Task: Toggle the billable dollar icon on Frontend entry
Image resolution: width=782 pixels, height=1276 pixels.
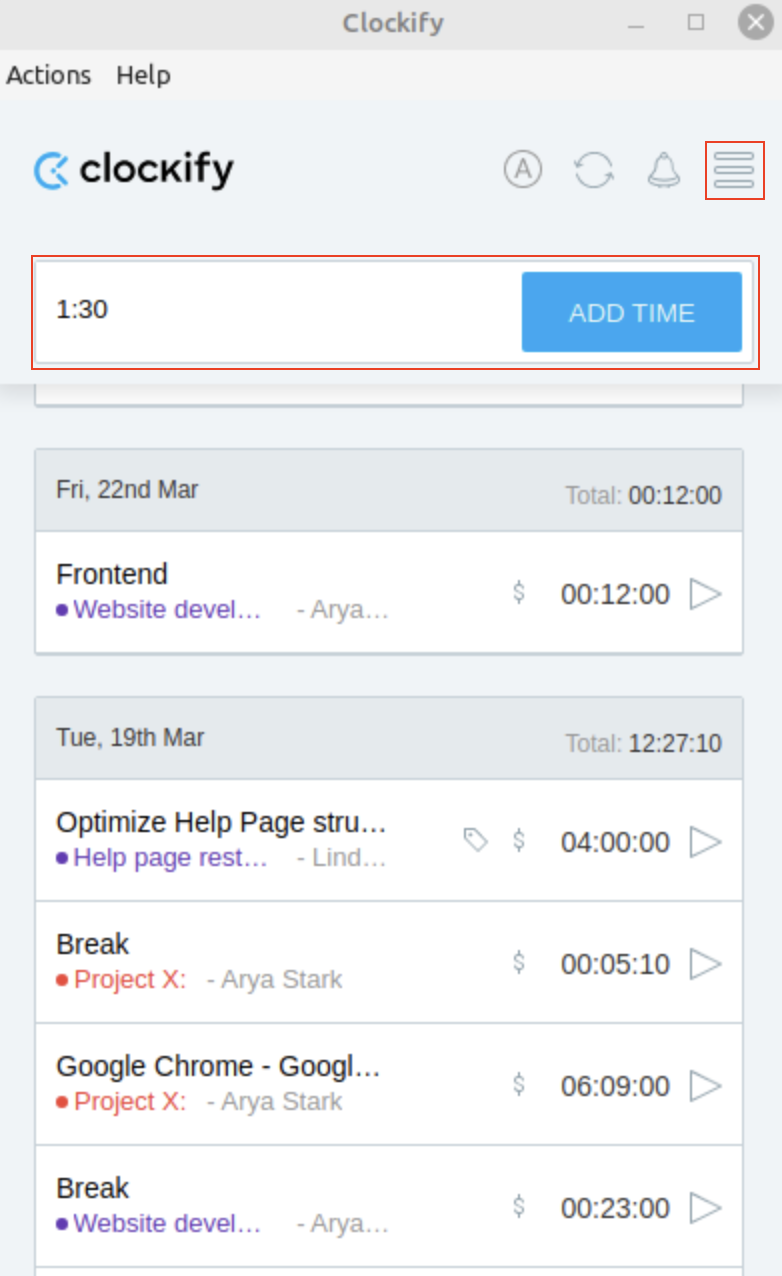Action: coord(519,593)
